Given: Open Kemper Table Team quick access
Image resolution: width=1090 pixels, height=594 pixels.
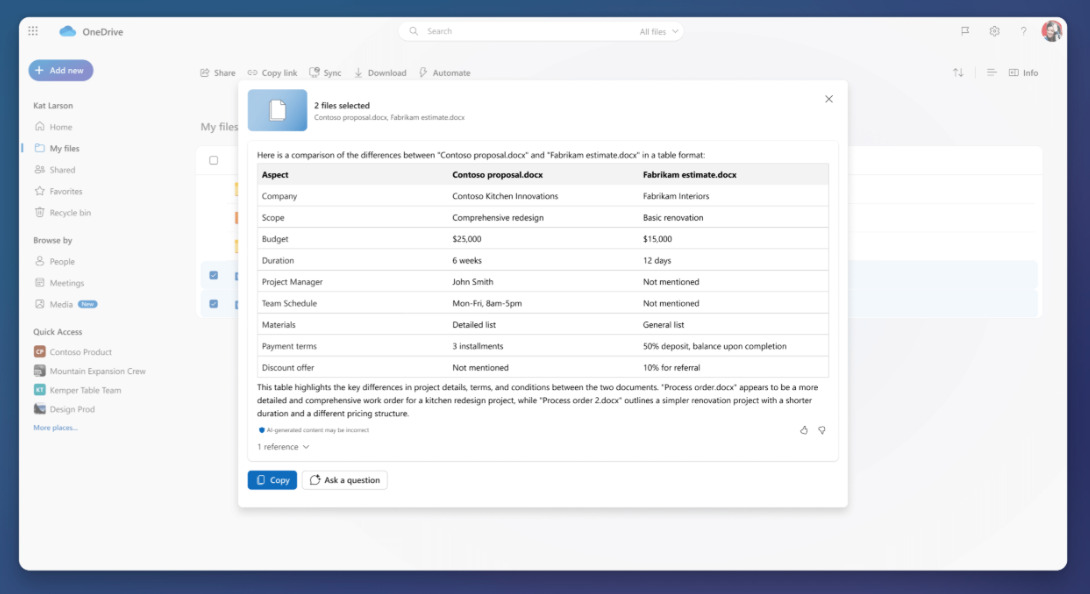Looking at the screenshot, I should pos(77,390).
